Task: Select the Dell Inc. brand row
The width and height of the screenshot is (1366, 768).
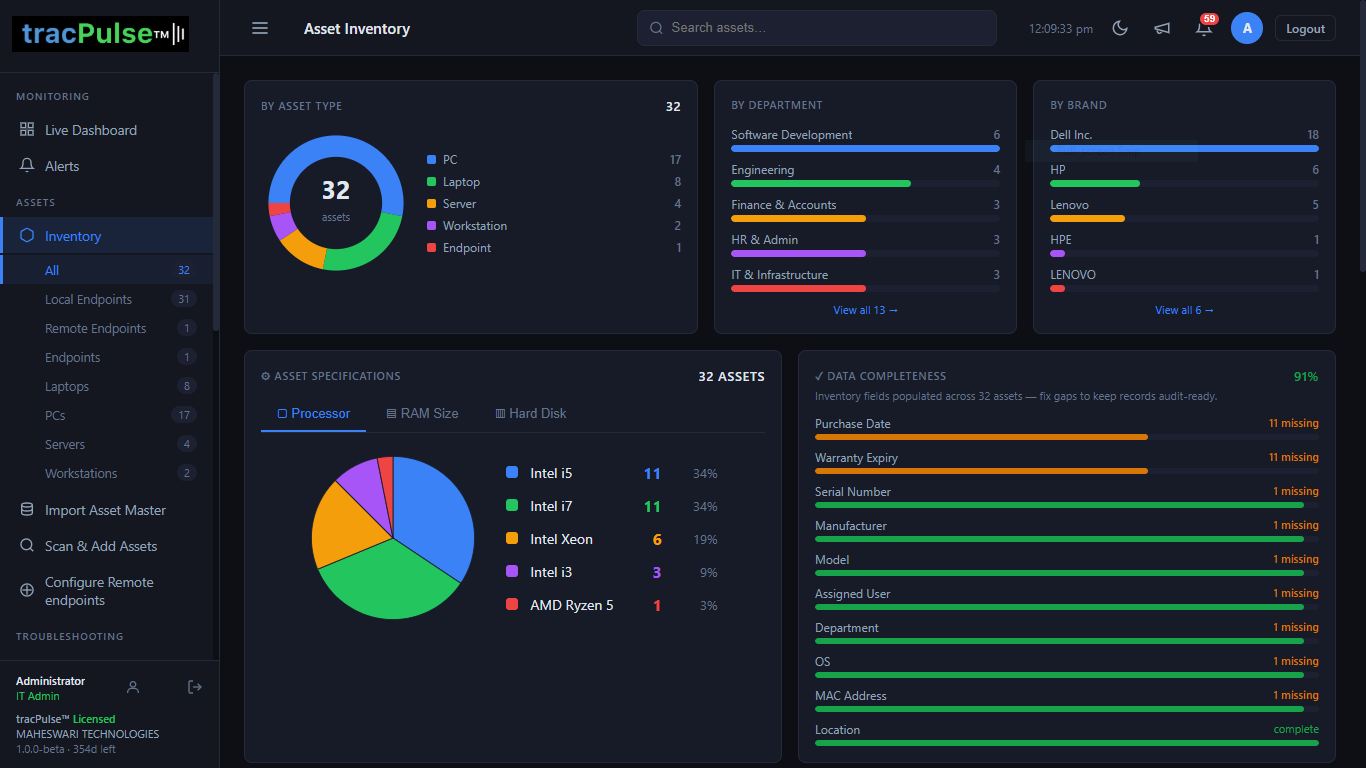Action: click(1184, 139)
